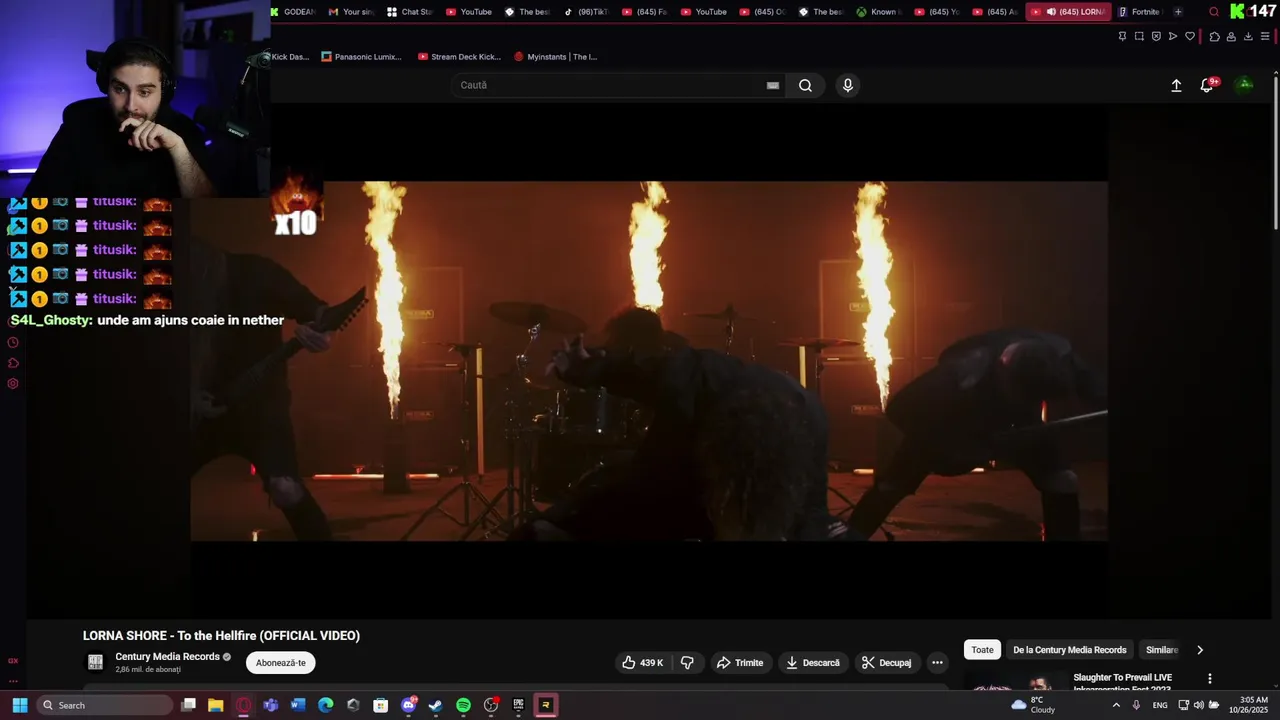Open Windows Start menu
This screenshot has height=720, width=1280.
pyautogui.click(x=19, y=705)
